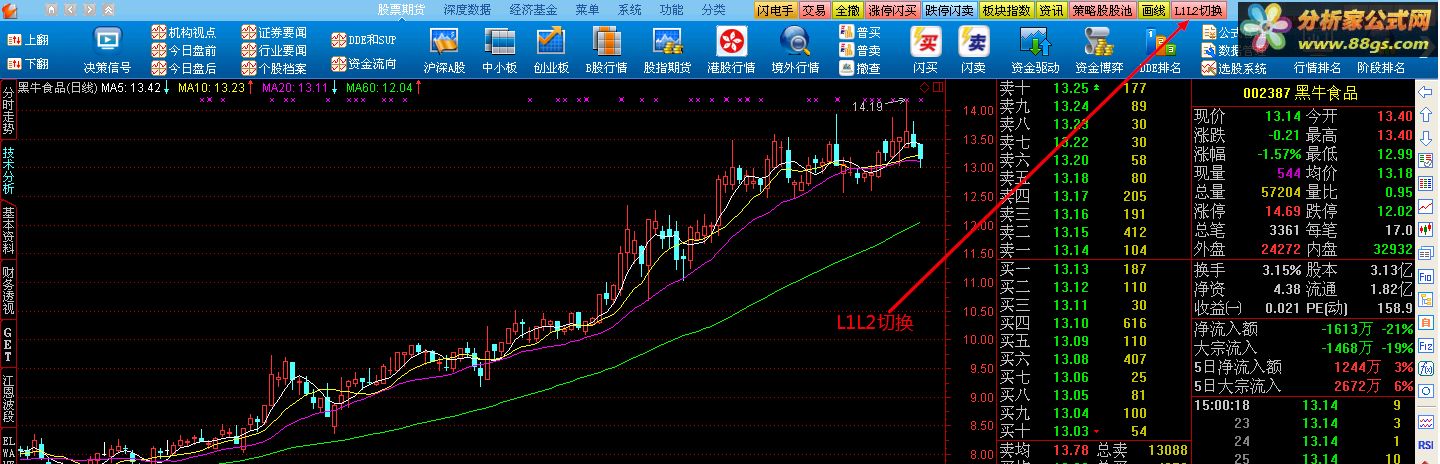
Task: Click the 涨停闪买 button
Action: tap(892, 10)
